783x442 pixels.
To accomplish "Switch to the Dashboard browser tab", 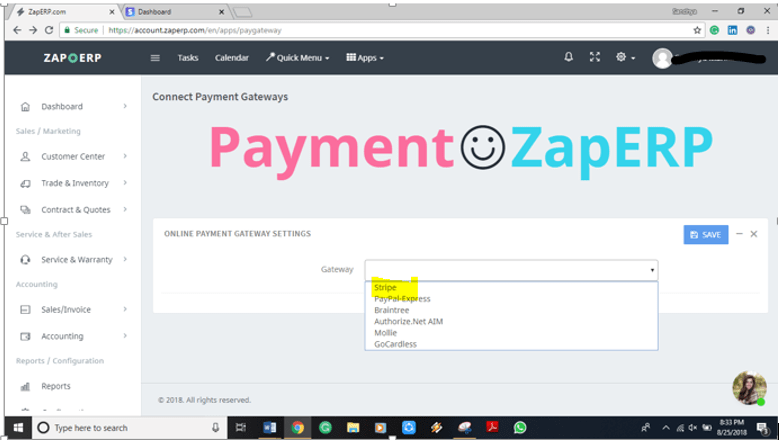I will (x=173, y=11).
